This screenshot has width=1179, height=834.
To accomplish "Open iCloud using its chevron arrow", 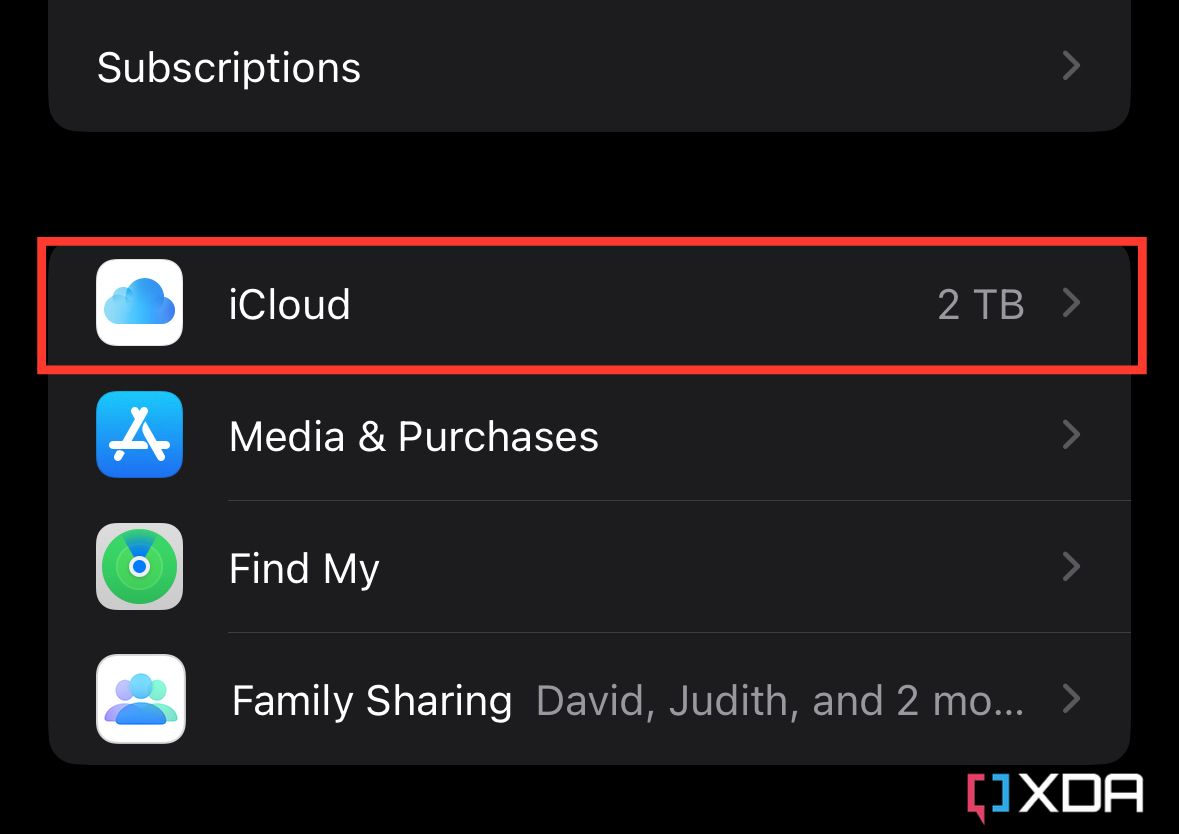I will coord(1071,303).
